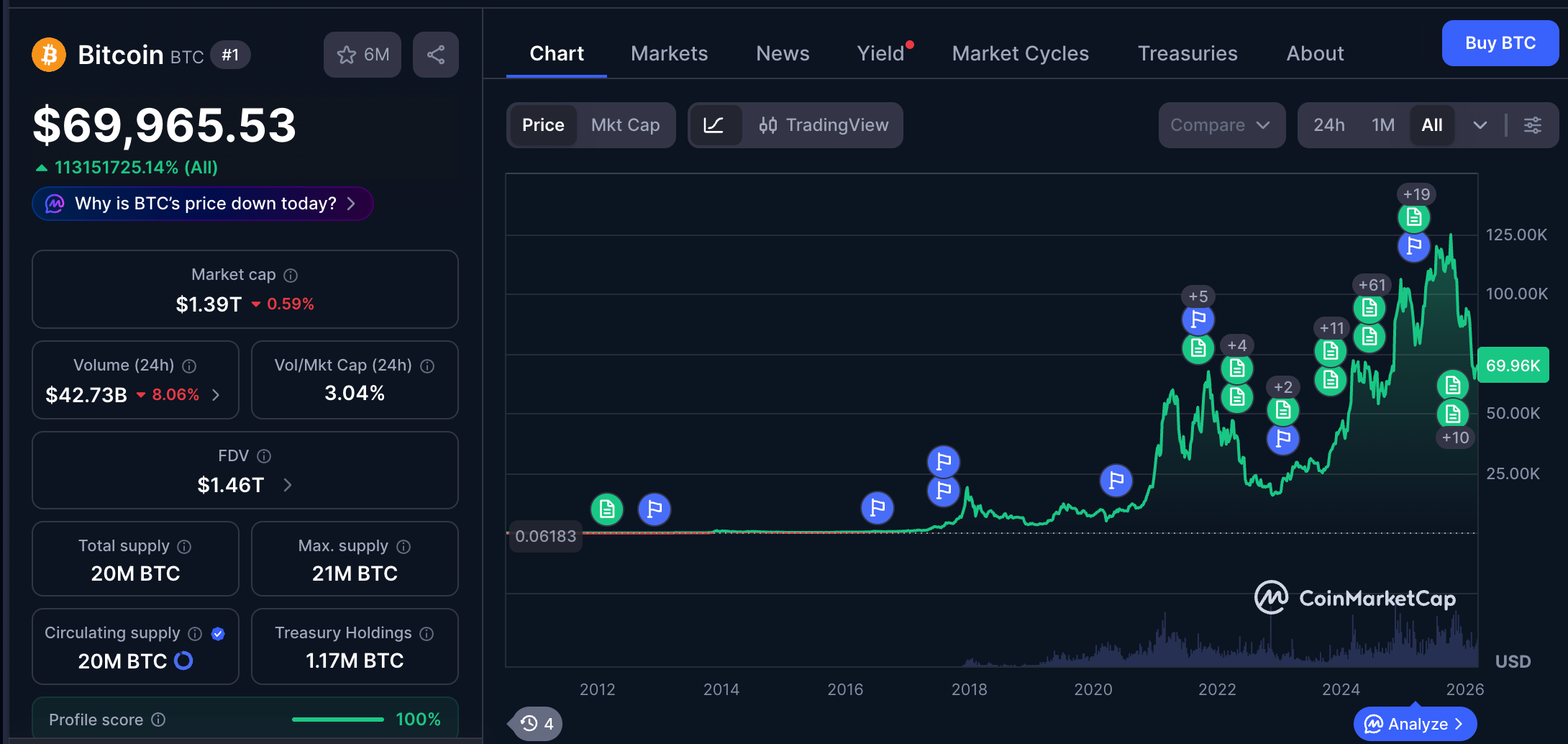Click blue flag event marker near 2016

(x=878, y=508)
